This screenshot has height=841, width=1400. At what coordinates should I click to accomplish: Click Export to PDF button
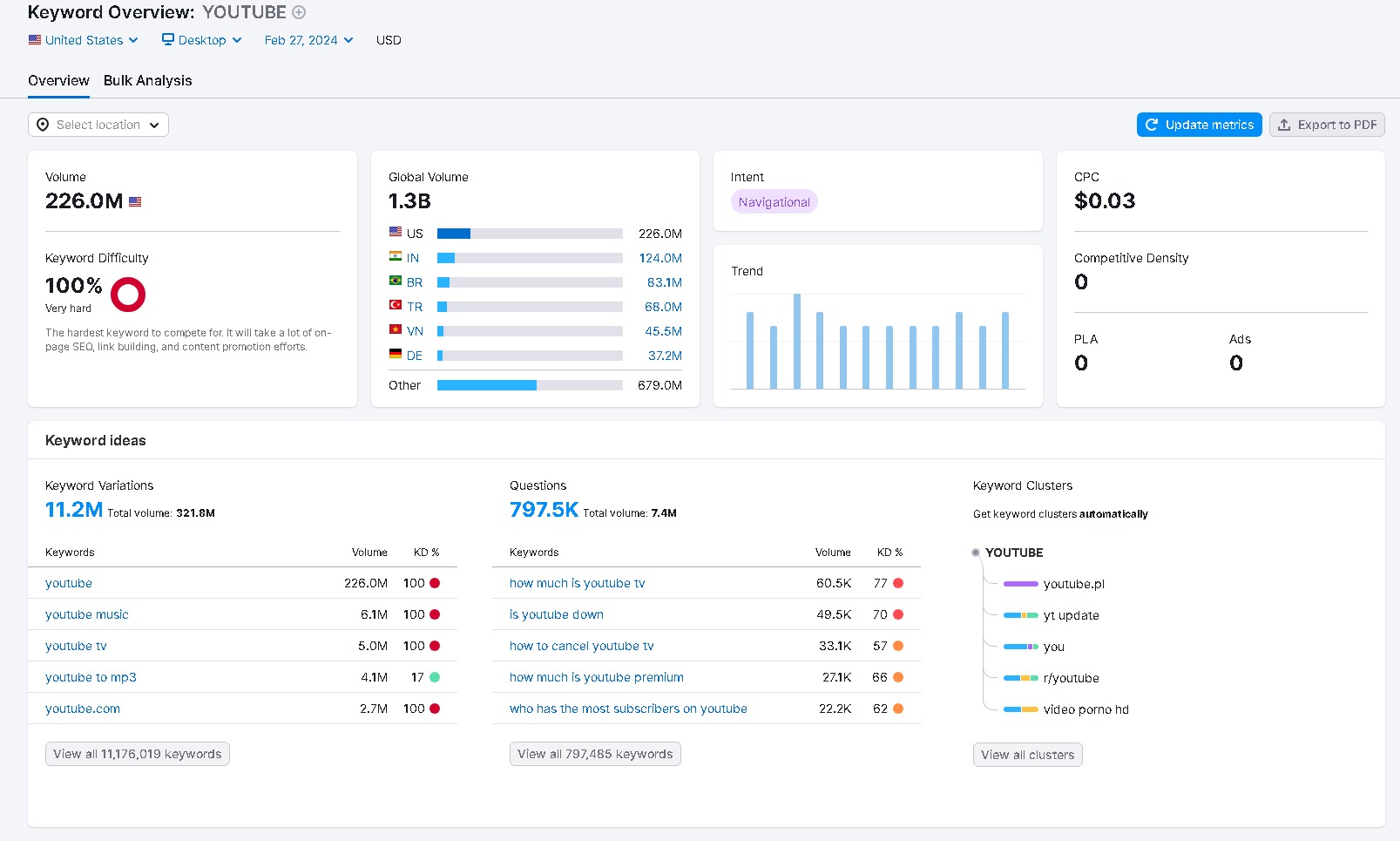click(1327, 125)
